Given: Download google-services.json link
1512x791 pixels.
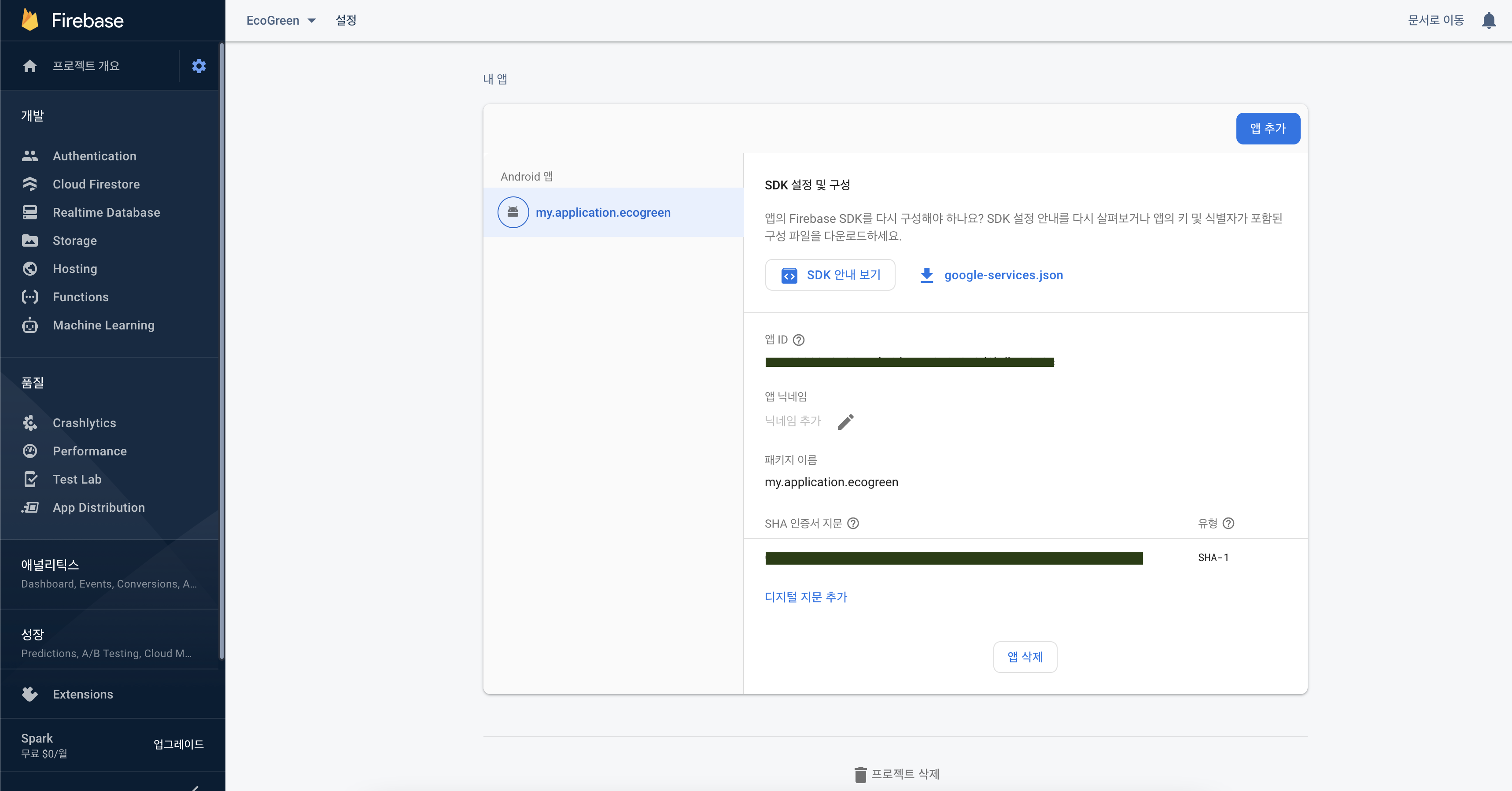Looking at the screenshot, I should coord(1004,275).
